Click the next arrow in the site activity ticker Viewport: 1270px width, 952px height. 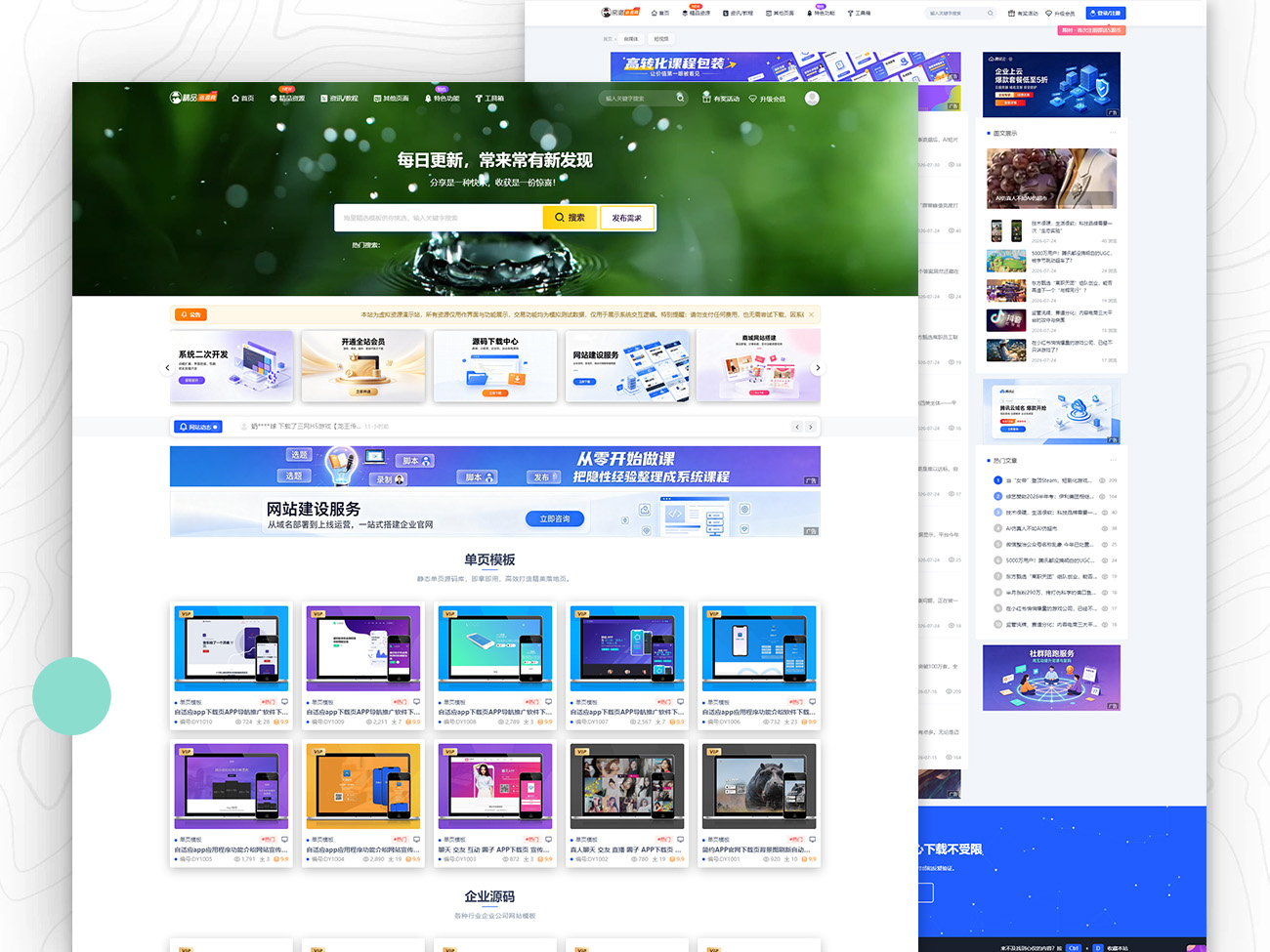811,427
